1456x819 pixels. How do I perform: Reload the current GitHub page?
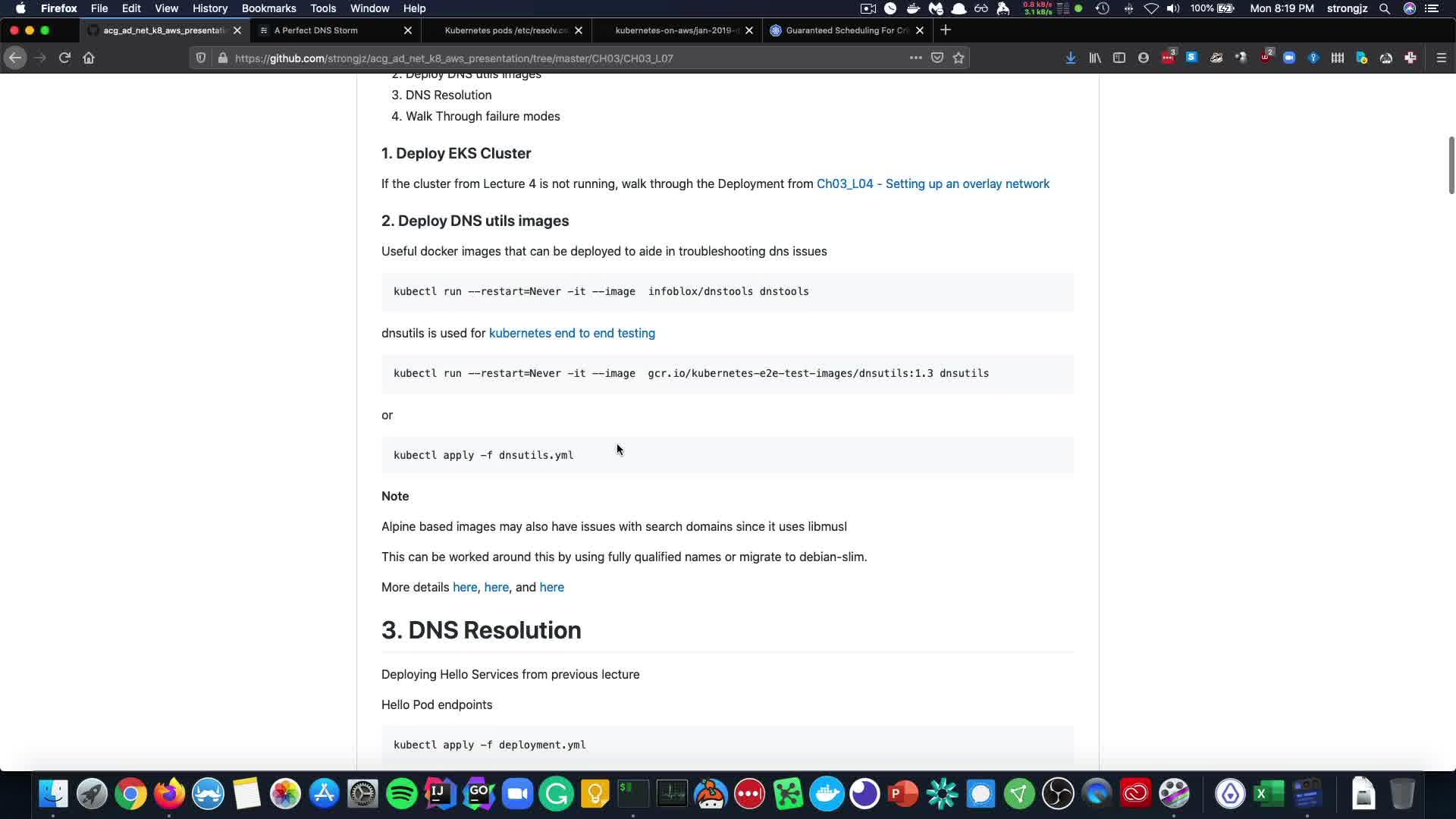click(x=64, y=58)
